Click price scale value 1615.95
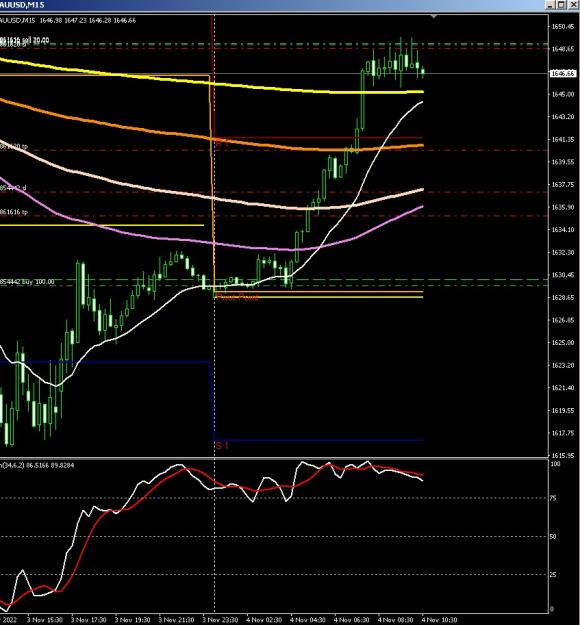This screenshot has width=580, height=625. tap(563, 455)
